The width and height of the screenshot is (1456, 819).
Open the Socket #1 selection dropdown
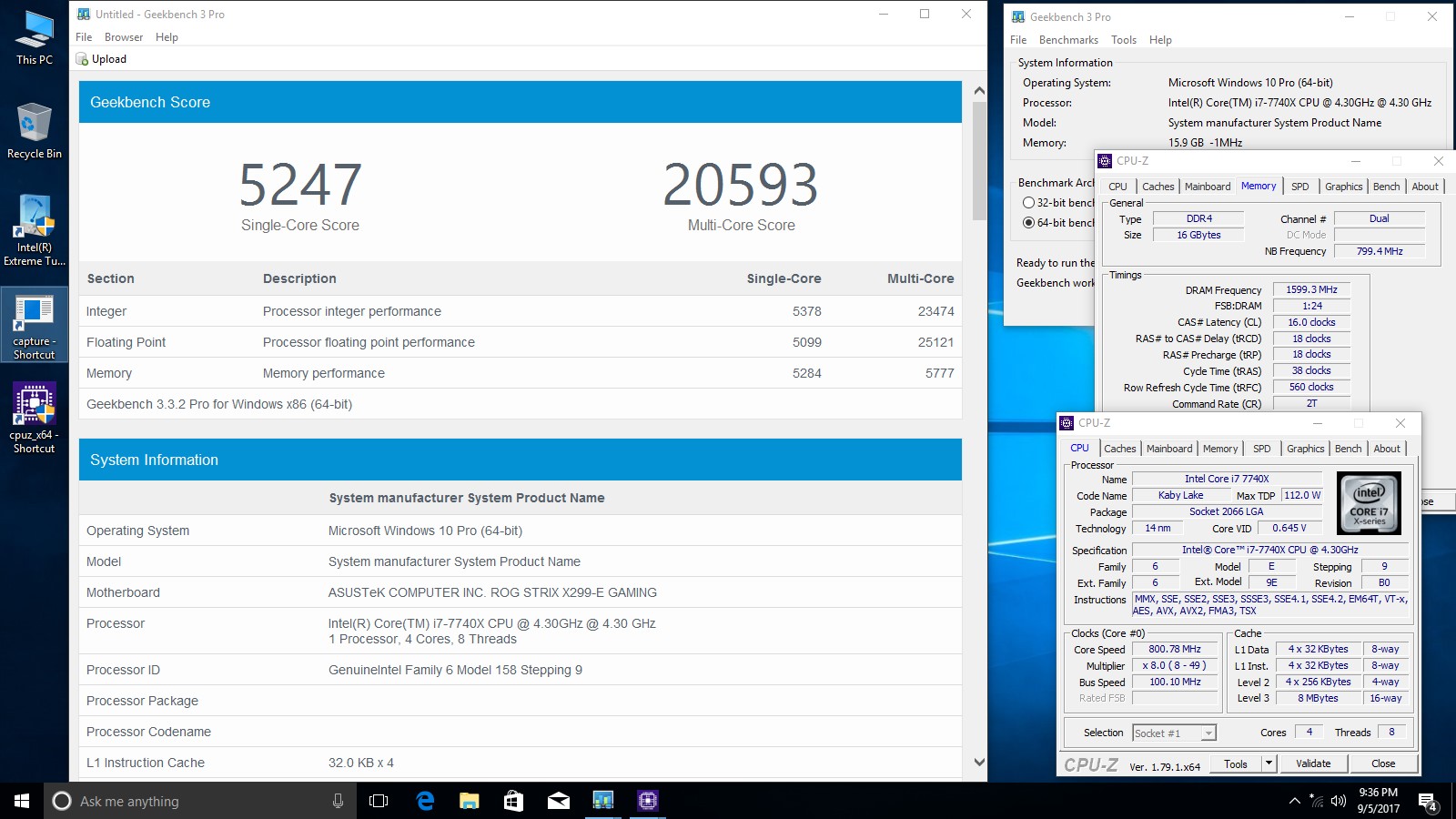[1174, 733]
